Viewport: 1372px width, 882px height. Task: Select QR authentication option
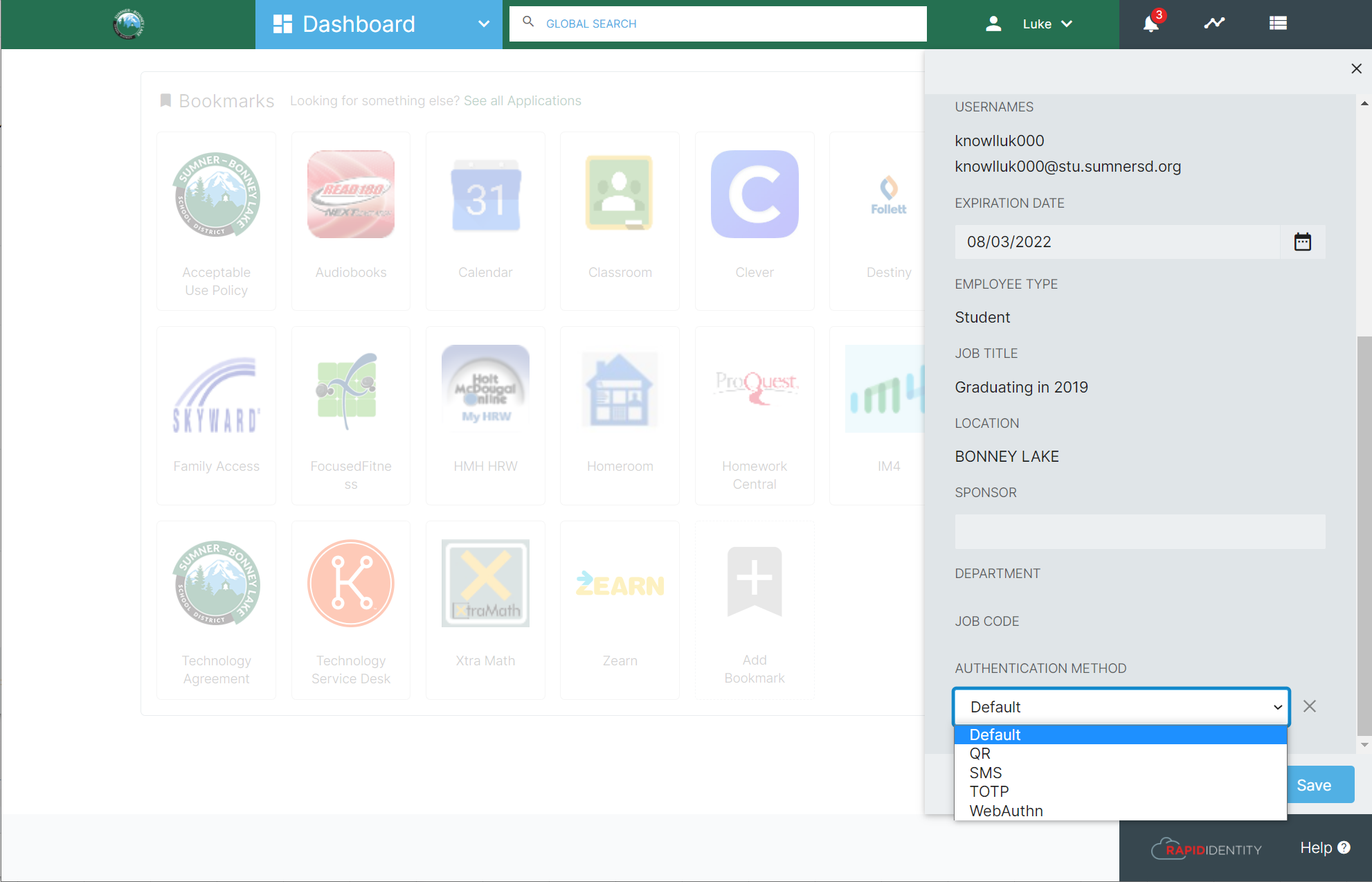tap(1121, 753)
